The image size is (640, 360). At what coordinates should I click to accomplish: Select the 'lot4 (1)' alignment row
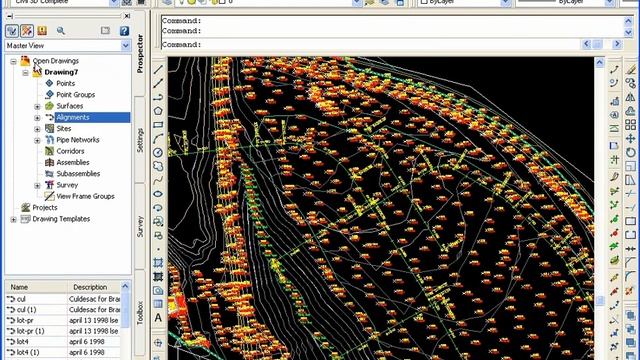coord(63,352)
